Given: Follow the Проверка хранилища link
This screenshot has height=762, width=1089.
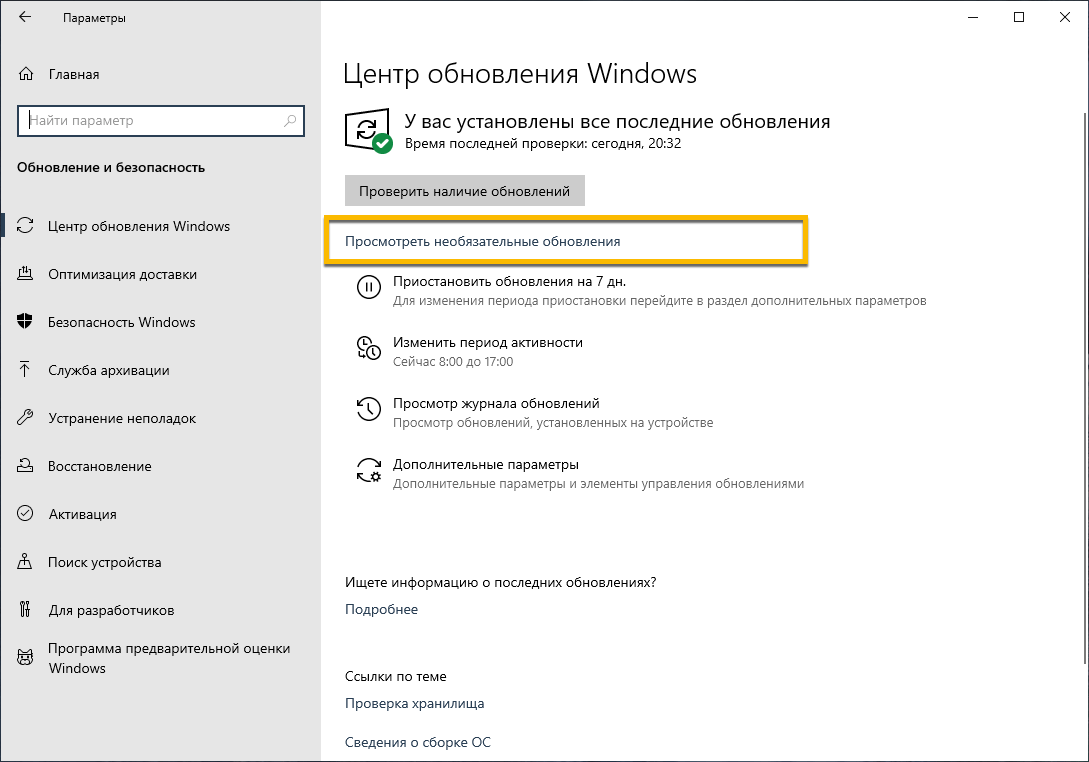Looking at the screenshot, I should pos(414,703).
